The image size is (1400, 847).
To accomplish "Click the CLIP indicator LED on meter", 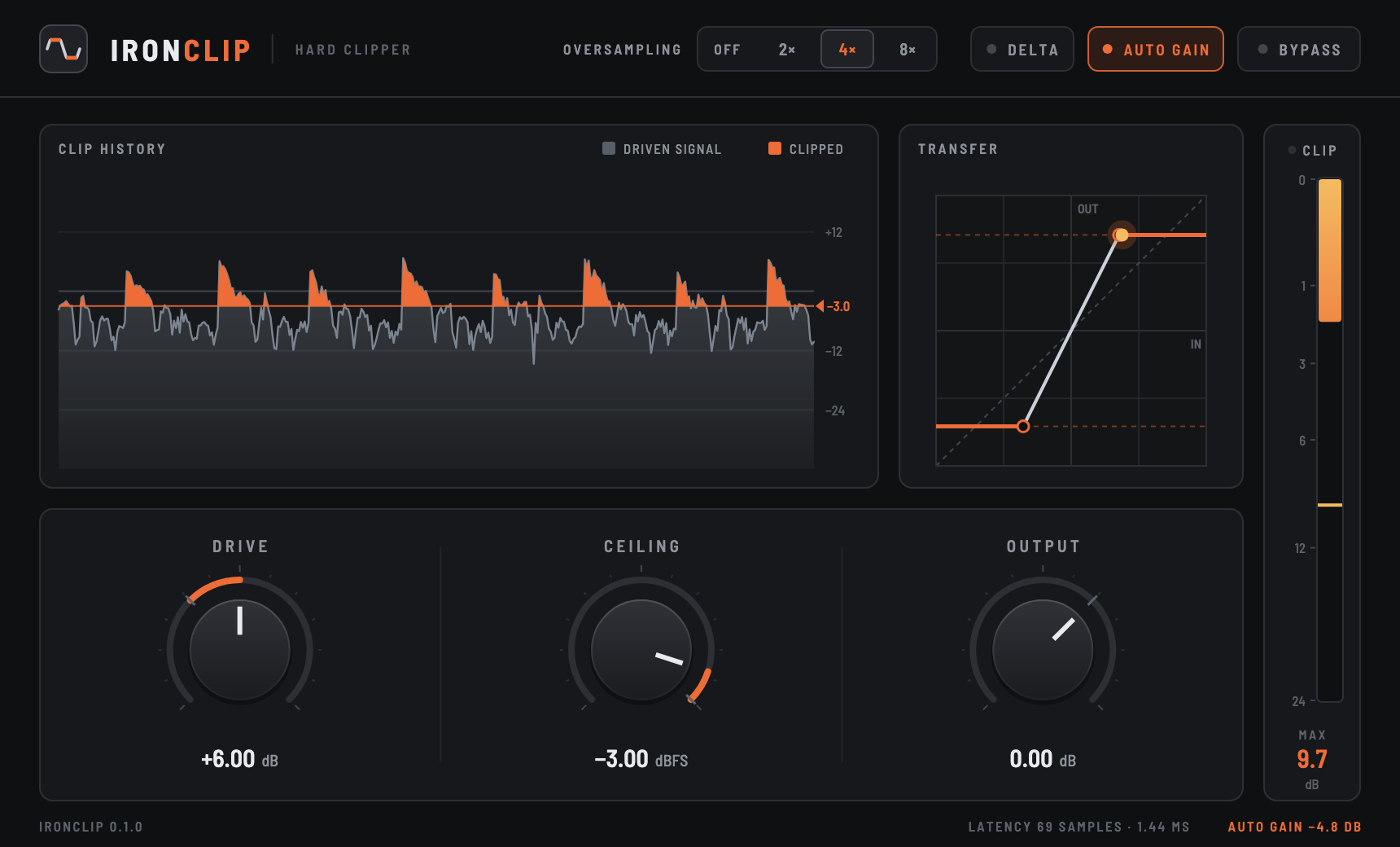I will 1292,150.
